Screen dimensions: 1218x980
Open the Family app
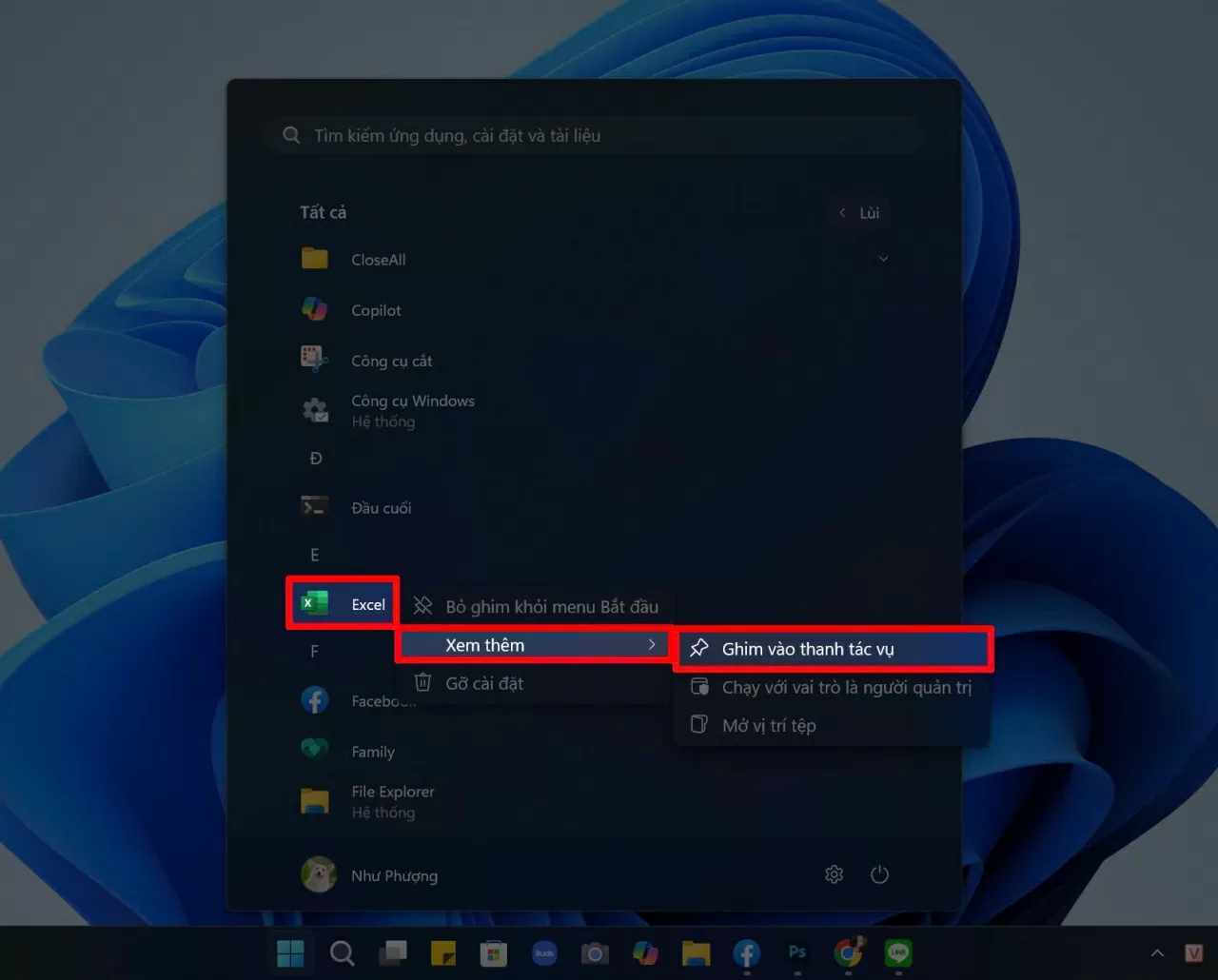(x=372, y=752)
